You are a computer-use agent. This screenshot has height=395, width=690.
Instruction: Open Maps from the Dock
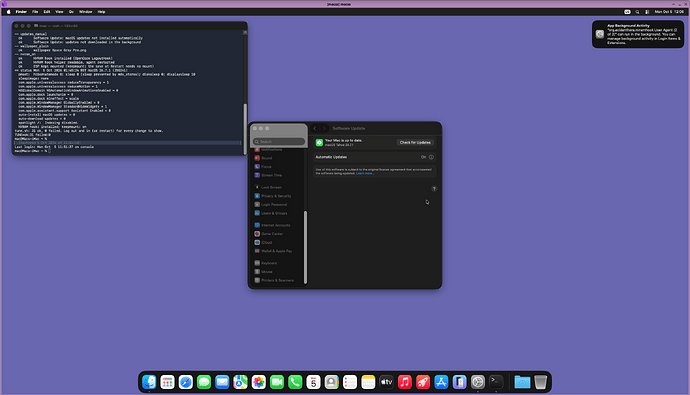[x=240, y=382]
